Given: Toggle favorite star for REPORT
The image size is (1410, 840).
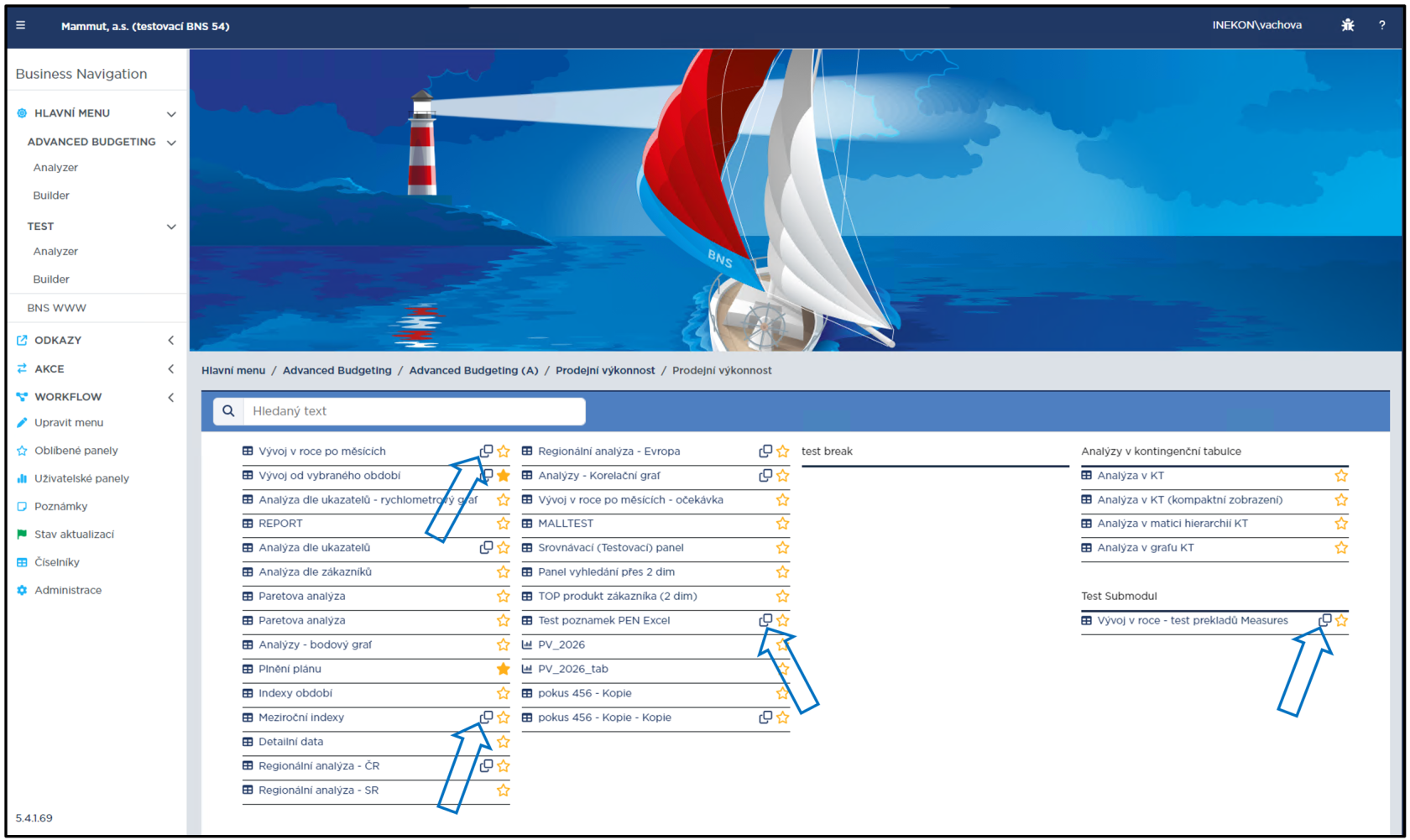Looking at the screenshot, I should [503, 524].
